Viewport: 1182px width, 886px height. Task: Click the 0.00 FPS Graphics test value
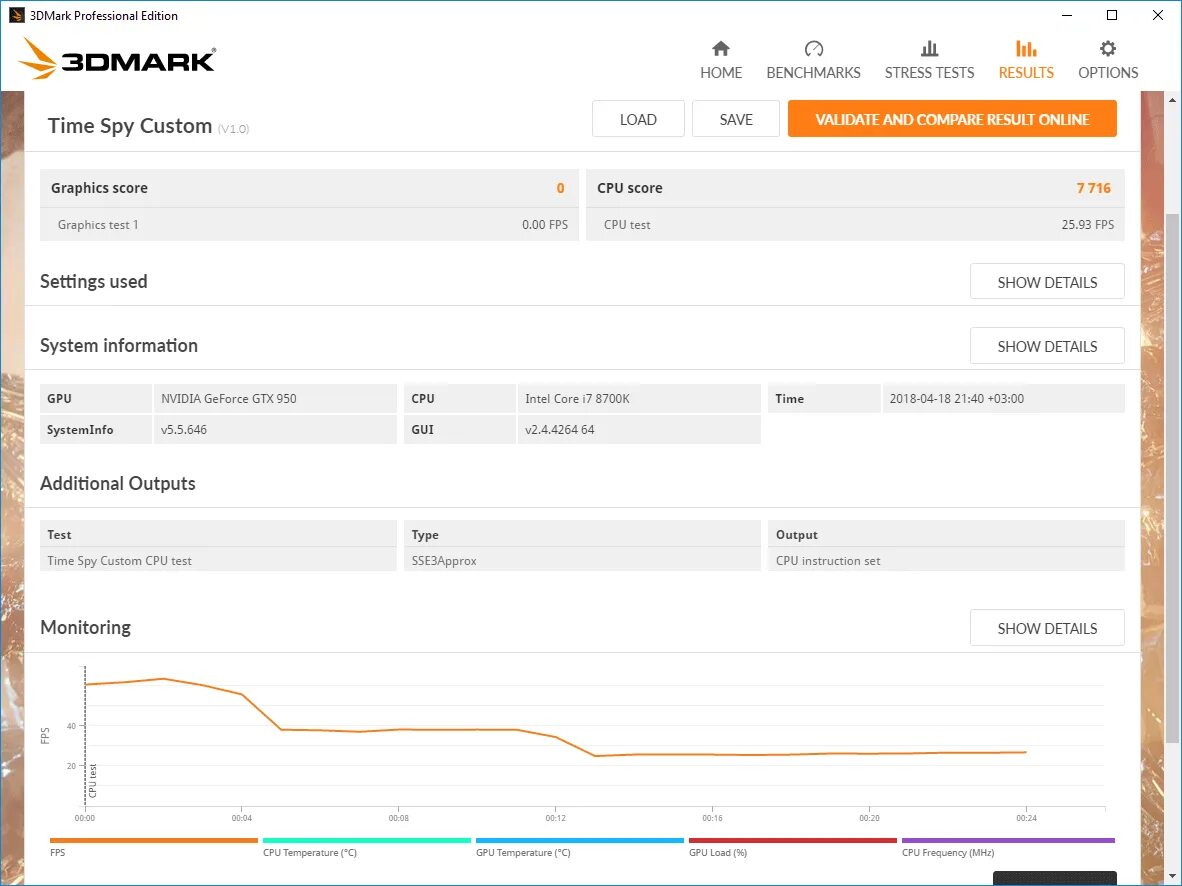(544, 225)
